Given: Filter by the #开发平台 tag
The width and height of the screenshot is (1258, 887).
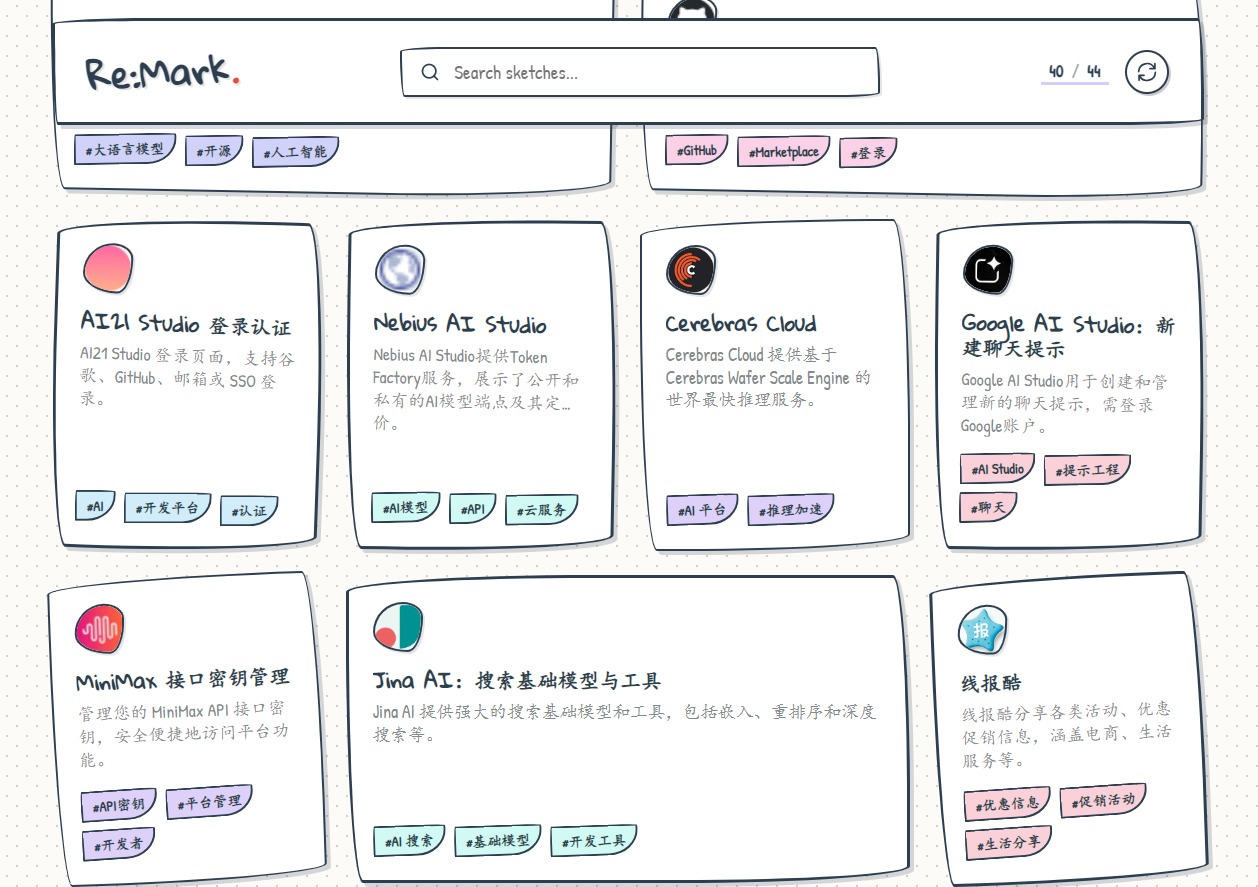Looking at the screenshot, I should 168,508.
